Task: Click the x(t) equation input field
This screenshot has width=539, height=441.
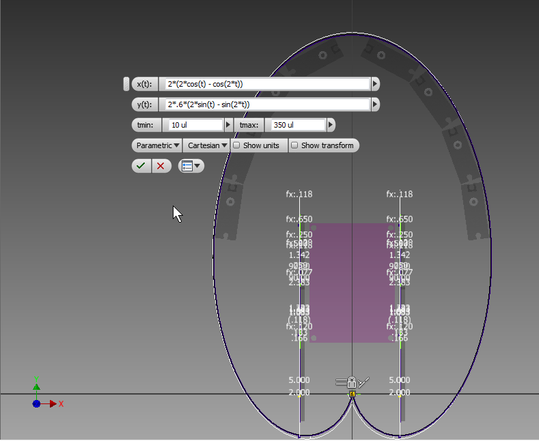Action: click(265, 84)
